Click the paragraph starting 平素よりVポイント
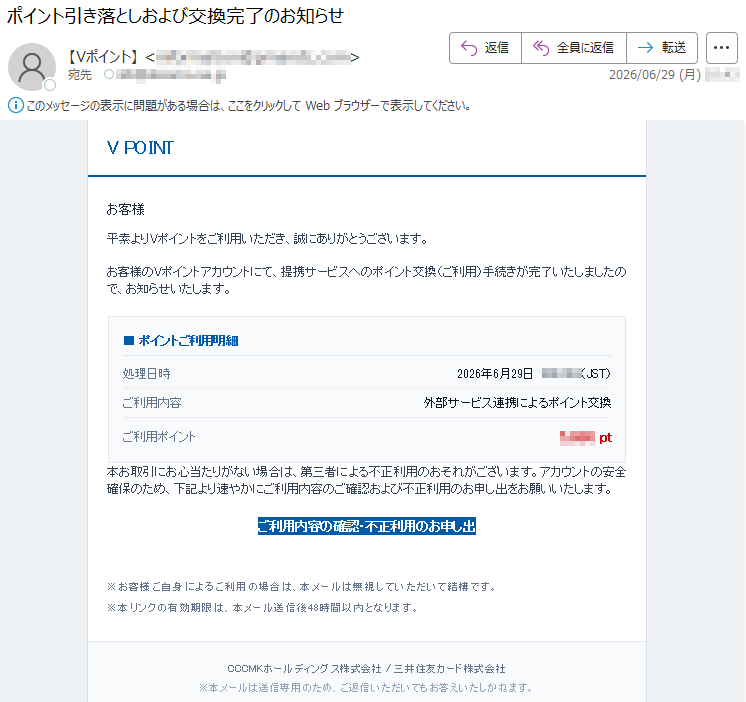The height and width of the screenshot is (702, 746). click(267, 238)
